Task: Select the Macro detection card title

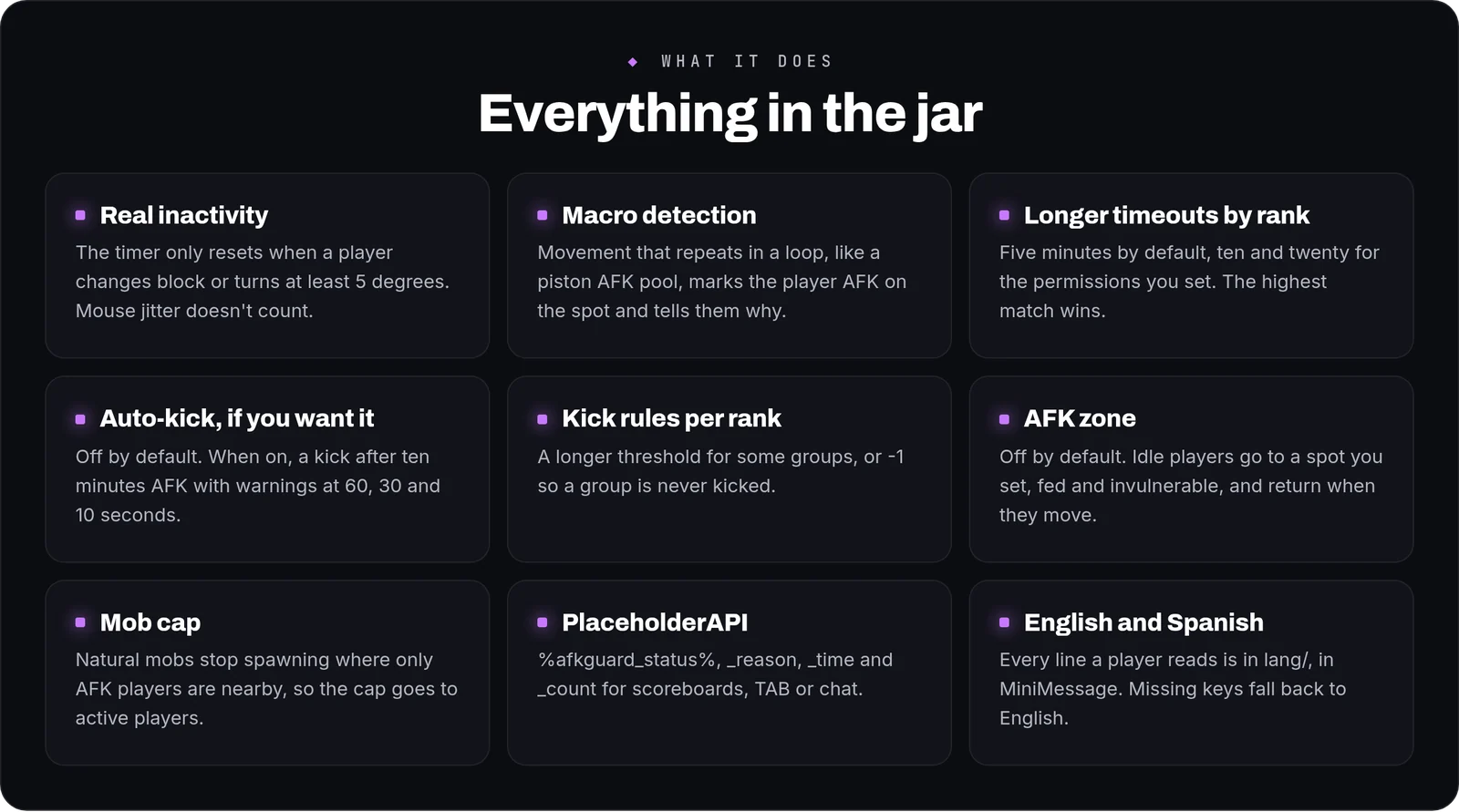Action: tap(659, 216)
